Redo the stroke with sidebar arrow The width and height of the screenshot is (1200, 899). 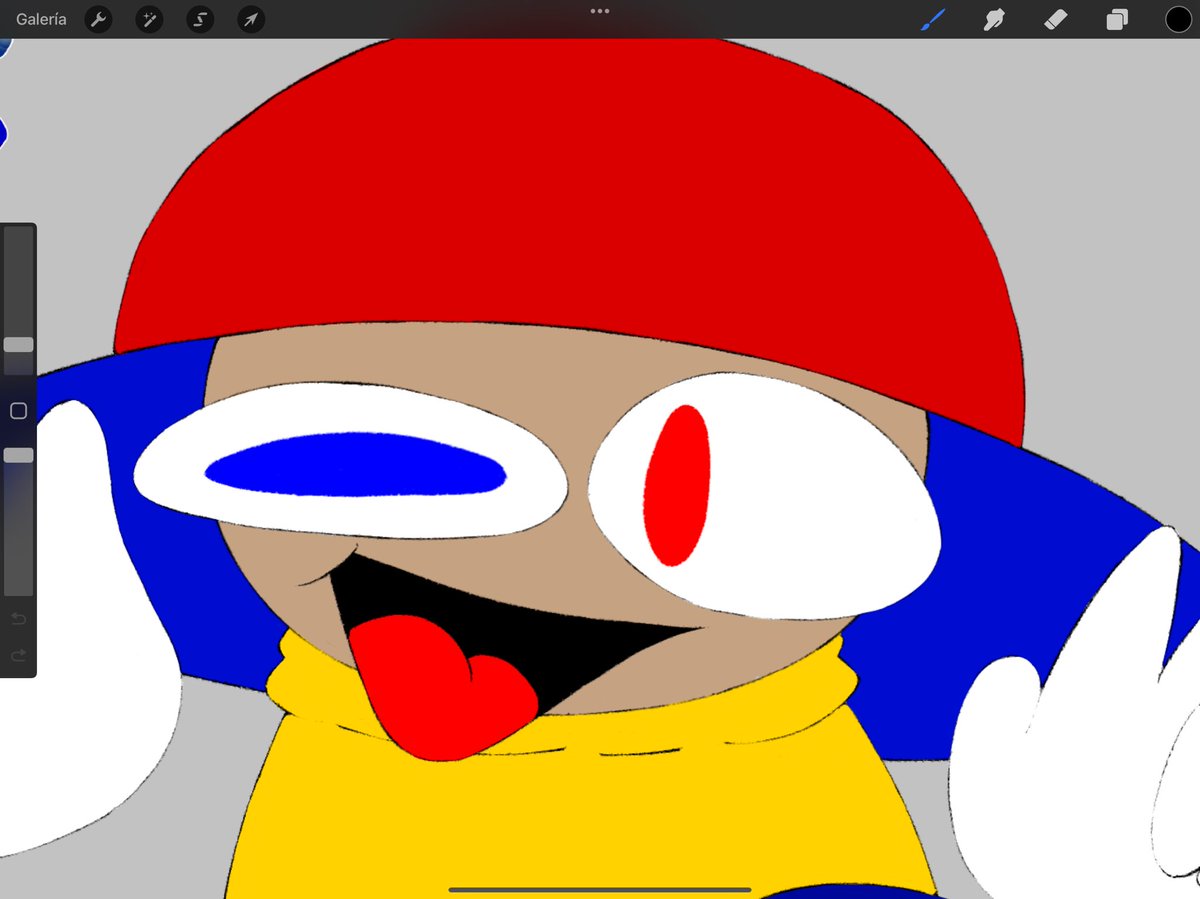click(x=18, y=656)
